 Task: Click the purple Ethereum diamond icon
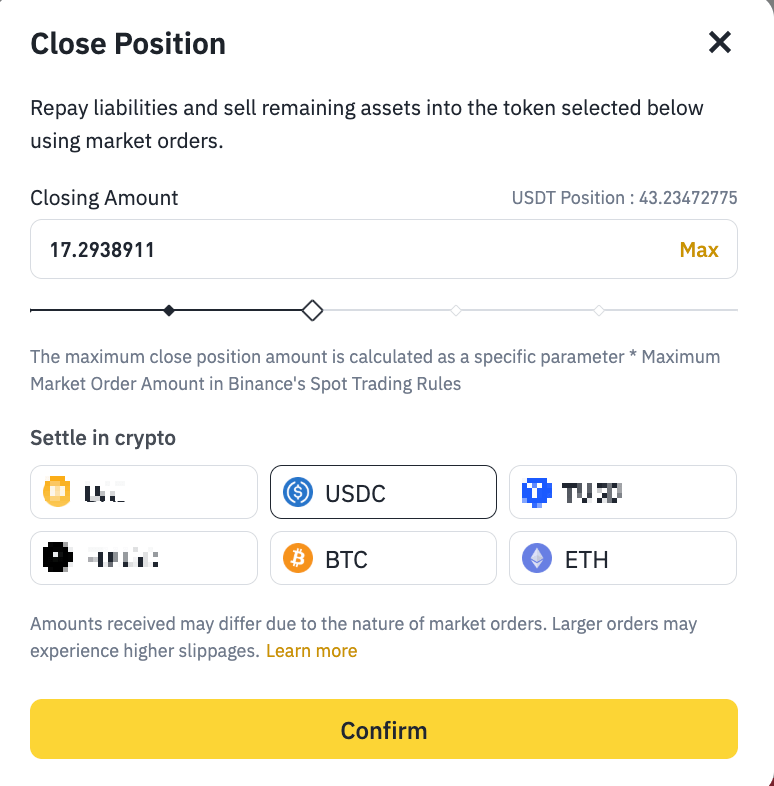point(537,558)
